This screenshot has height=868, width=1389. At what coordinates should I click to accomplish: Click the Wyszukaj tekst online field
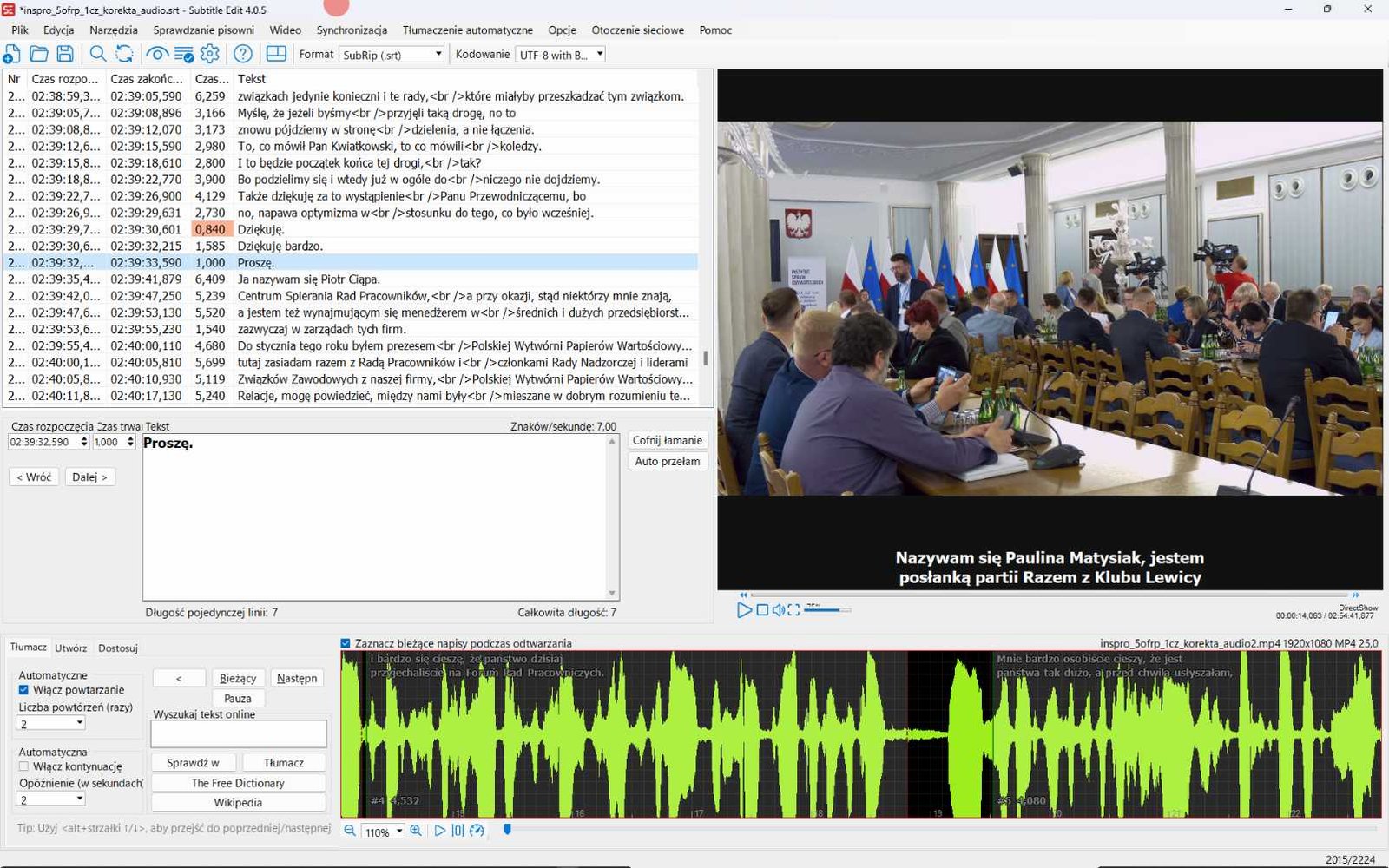pos(239,734)
